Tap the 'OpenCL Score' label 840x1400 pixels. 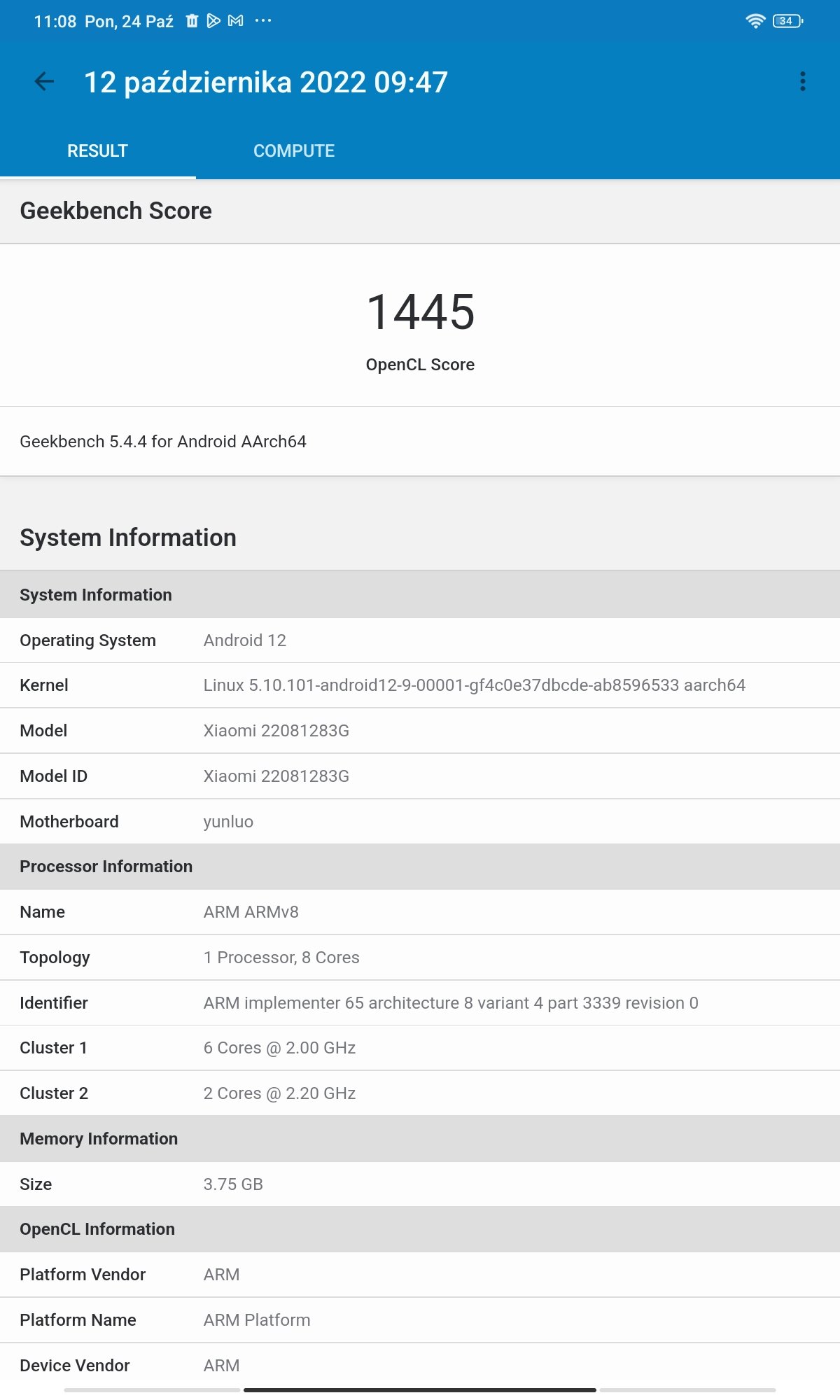pyautogui.click(x=420, y=365)
